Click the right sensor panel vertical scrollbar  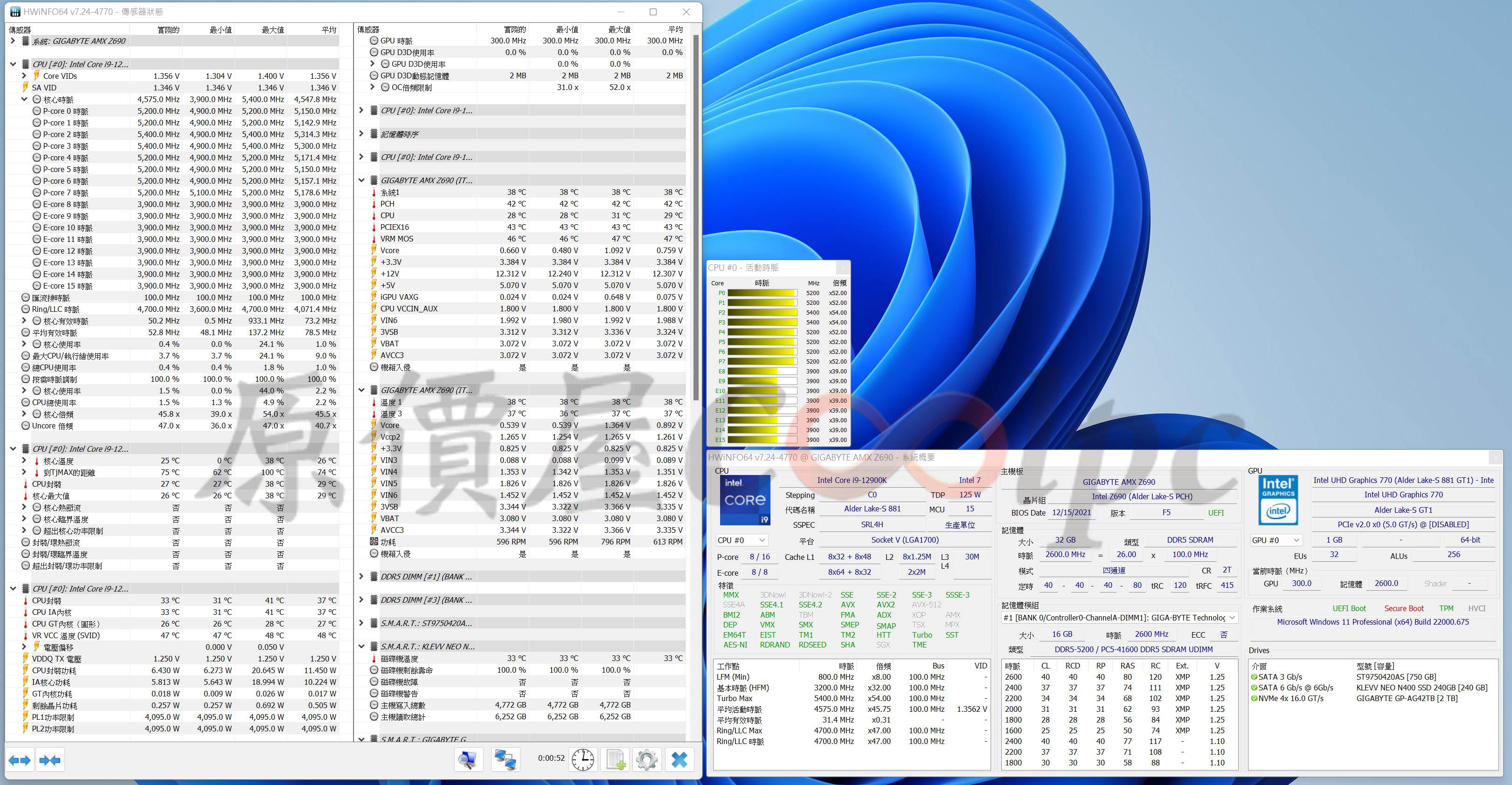(x=696, y=217)
